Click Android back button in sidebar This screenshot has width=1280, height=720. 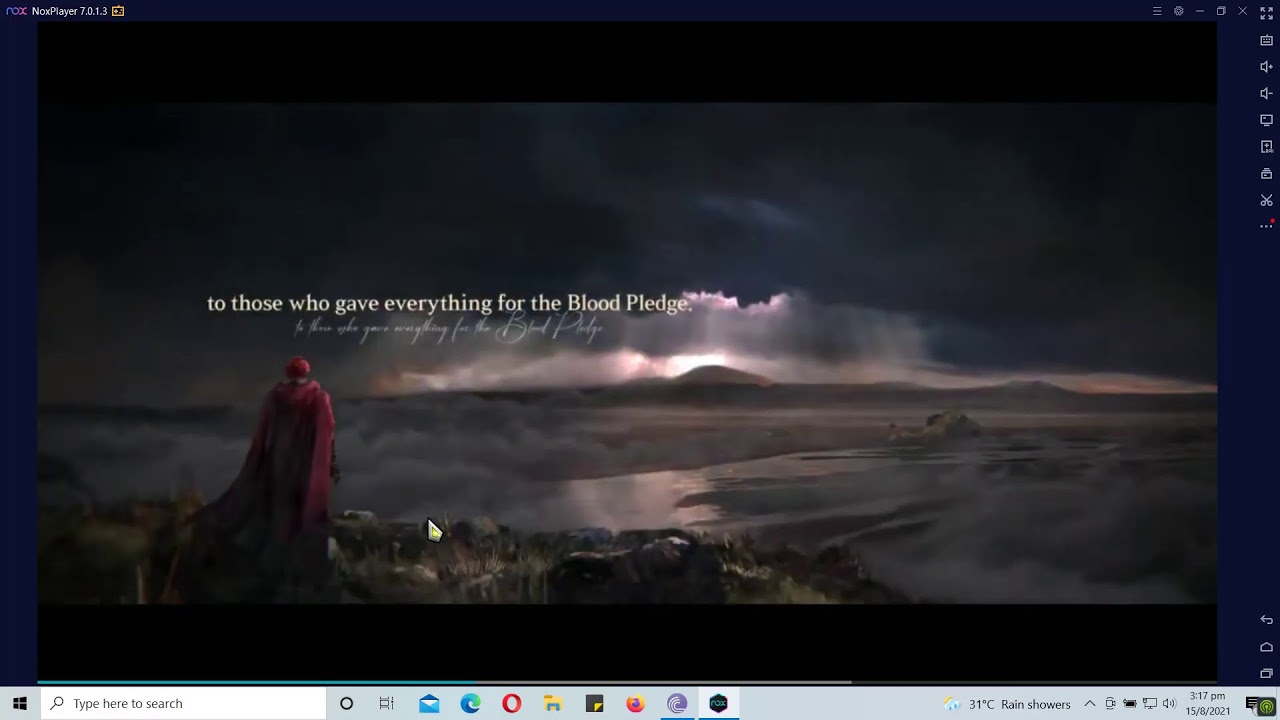pos(1266,620)
